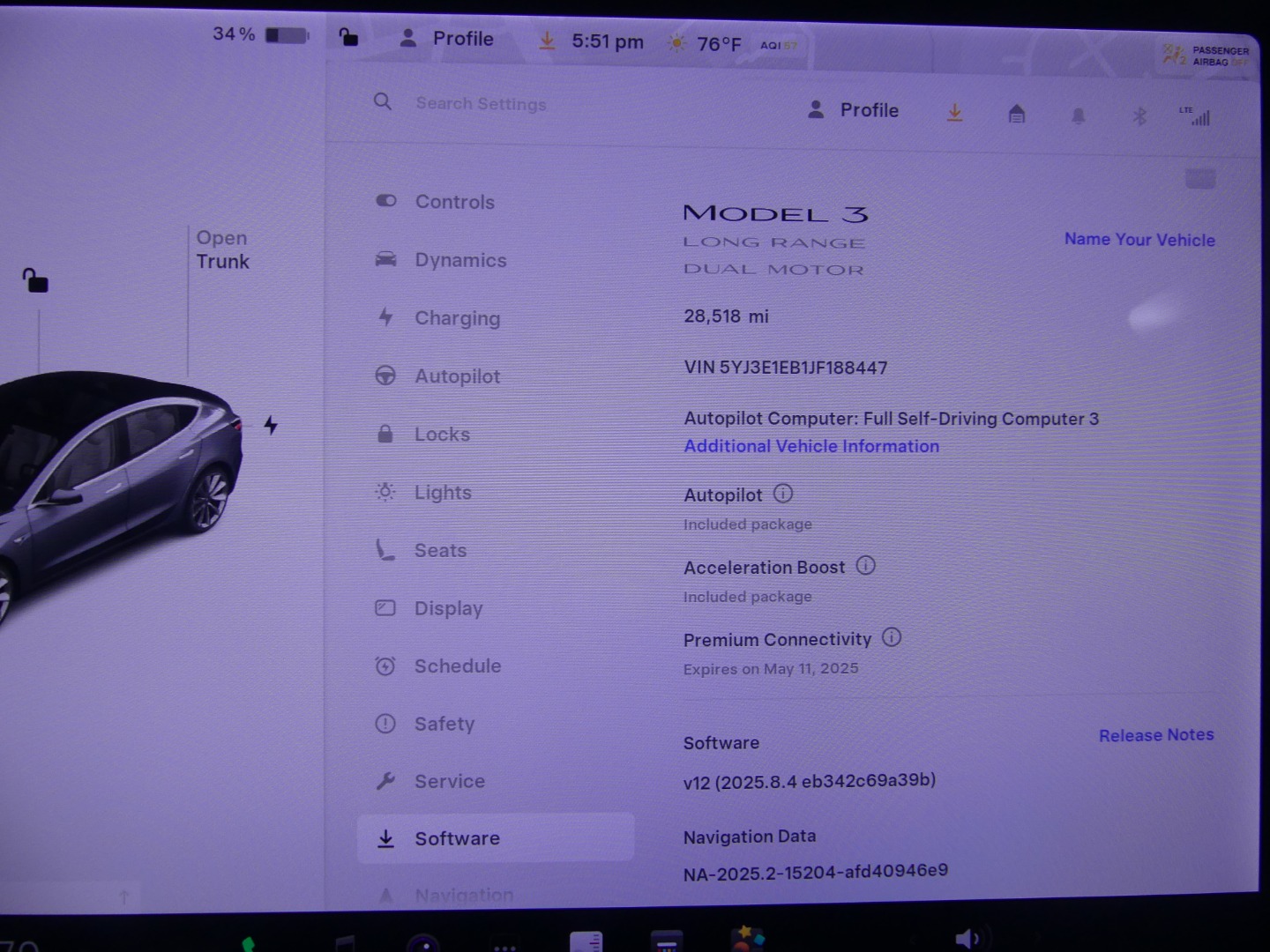1270x952 pixels.
Task: Go to Autopilot settings
Action: (x=457, y=376)
